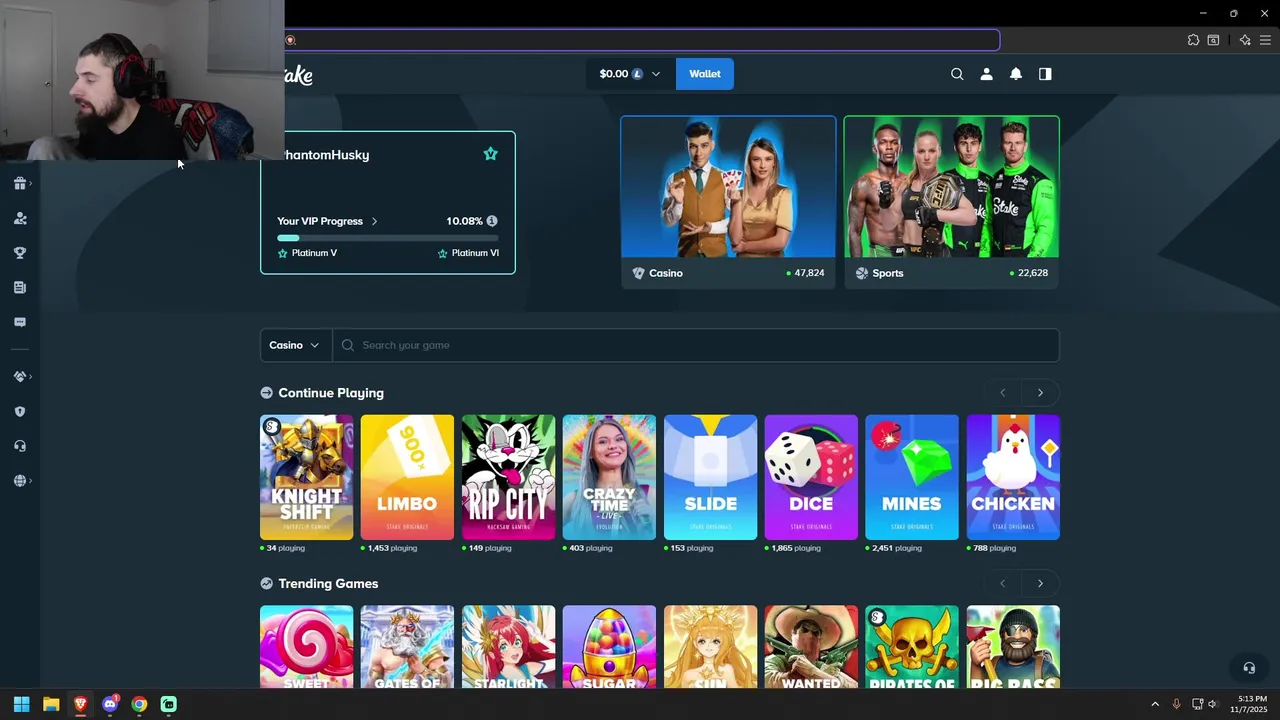Open the blog news icon in sidebar
The height and width of the screenshot is (720, 1280).
[x=19, y=288]
